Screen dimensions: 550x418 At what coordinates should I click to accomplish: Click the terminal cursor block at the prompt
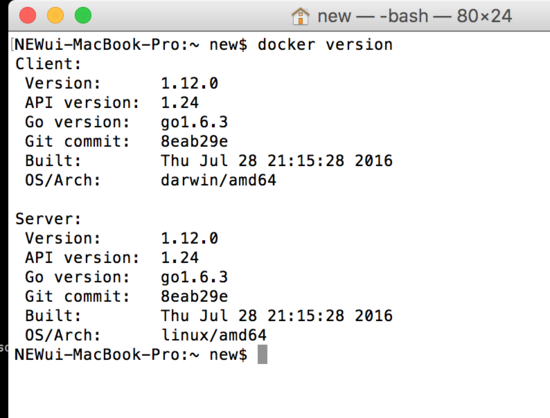[262, 354]
